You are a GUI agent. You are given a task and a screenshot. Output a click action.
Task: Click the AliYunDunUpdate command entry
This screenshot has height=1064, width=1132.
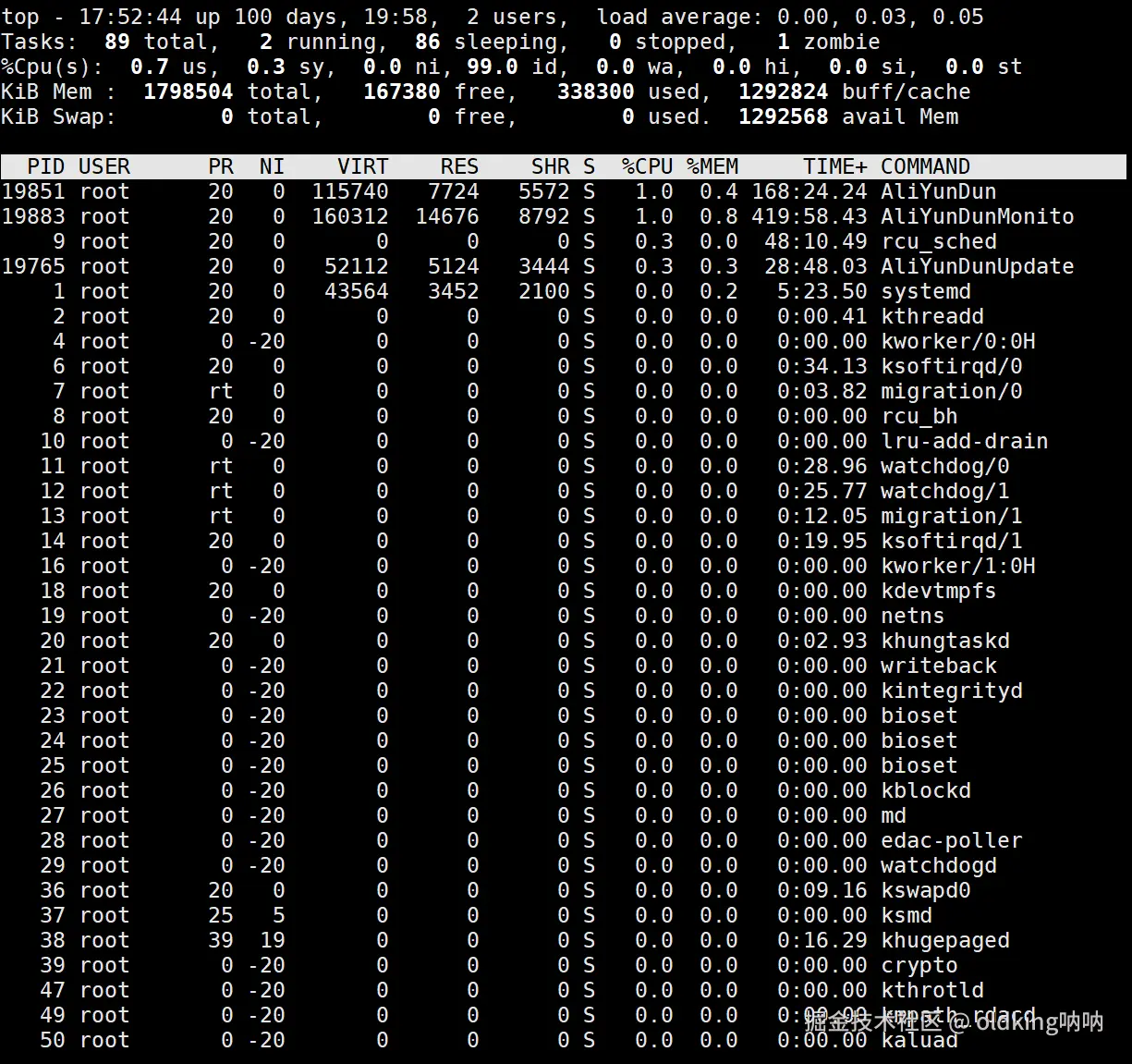pyautogui.click(x=977, y=266)
